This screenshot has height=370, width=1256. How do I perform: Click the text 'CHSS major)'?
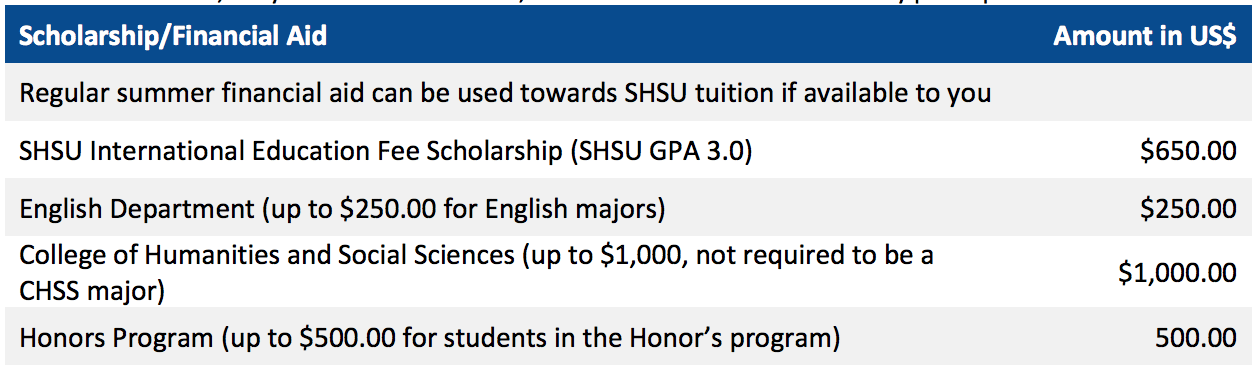[92, 292]
